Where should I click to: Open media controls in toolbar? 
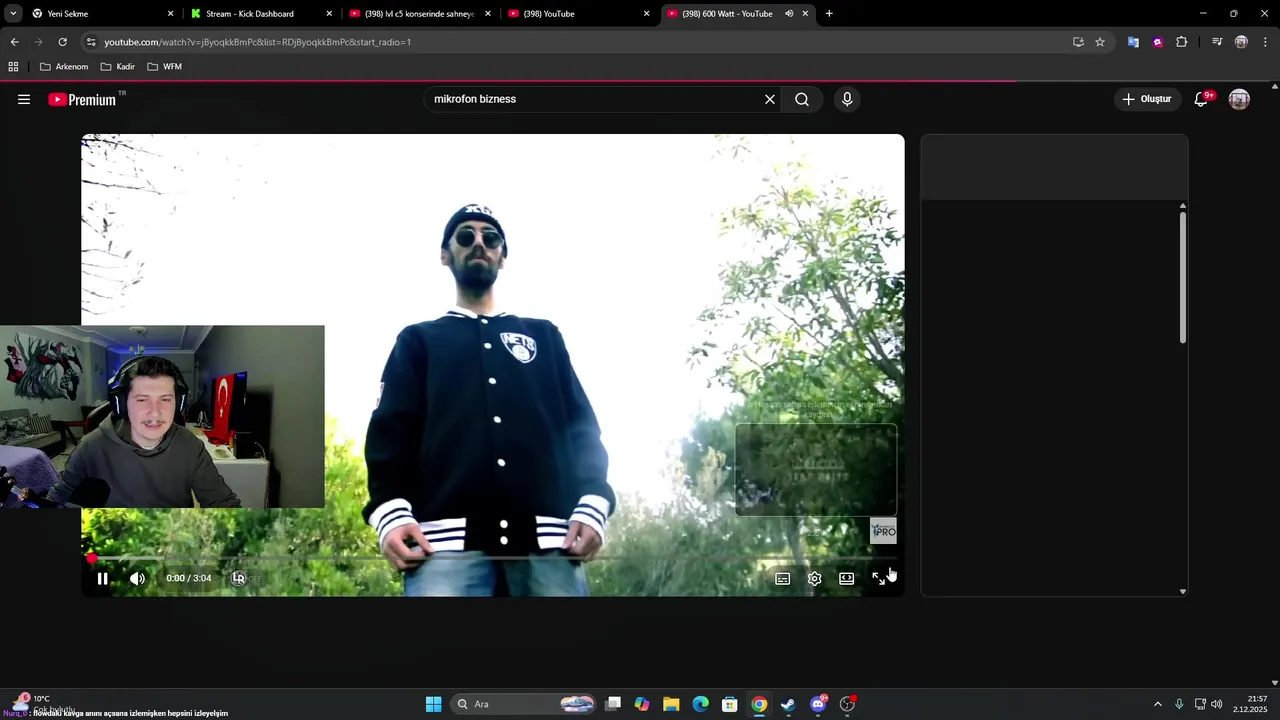(x=1217, y=42)
